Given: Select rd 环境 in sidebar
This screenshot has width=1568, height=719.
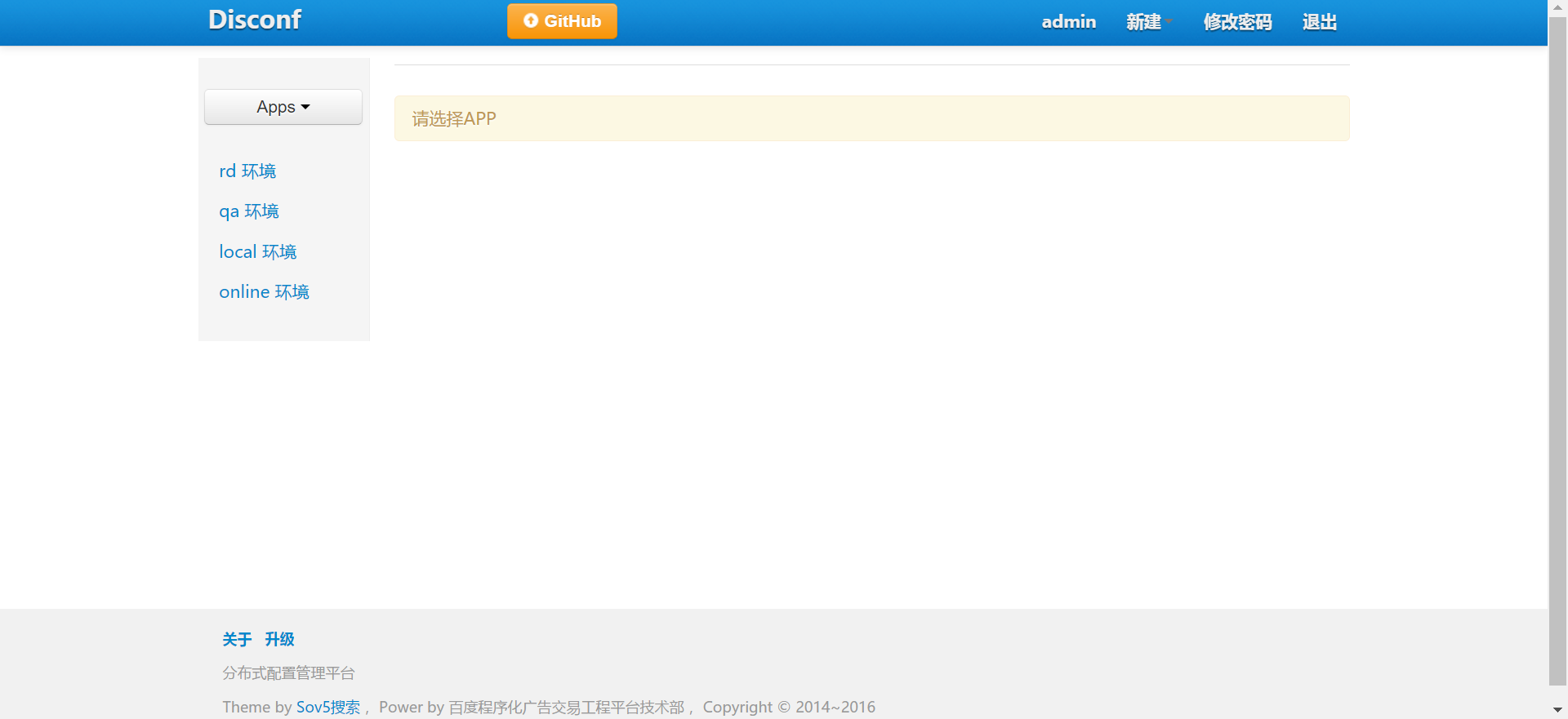Looking at the screenshot, I should pos(247,171).
